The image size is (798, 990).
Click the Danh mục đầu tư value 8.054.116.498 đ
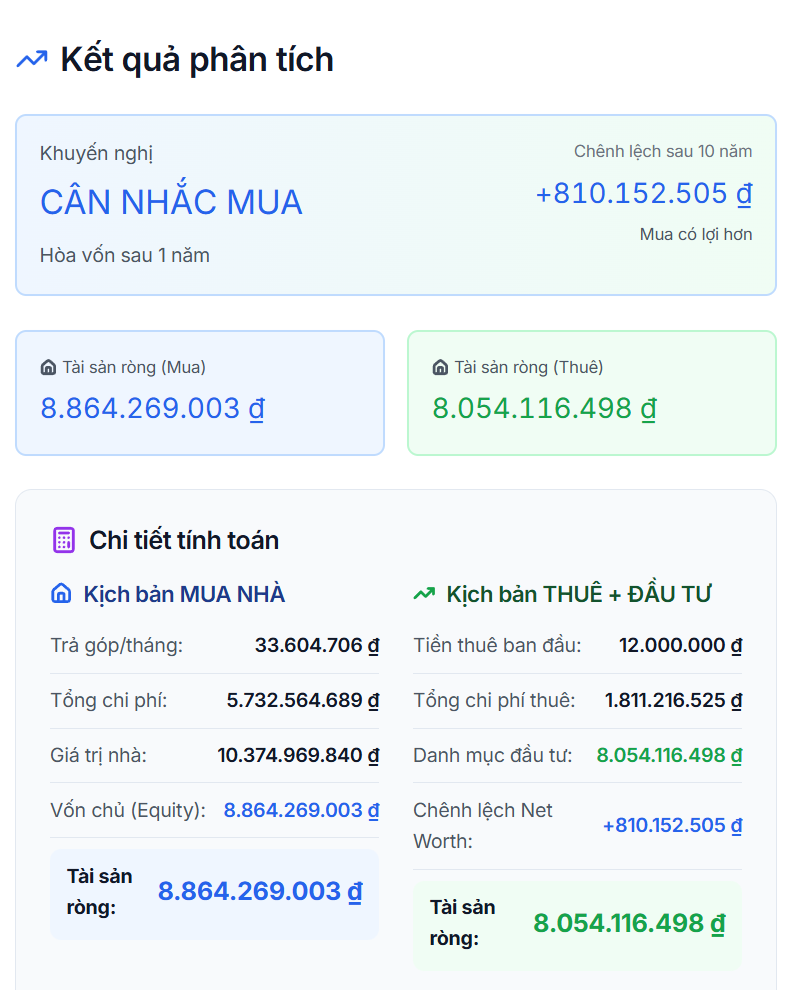tap(670, 755)
